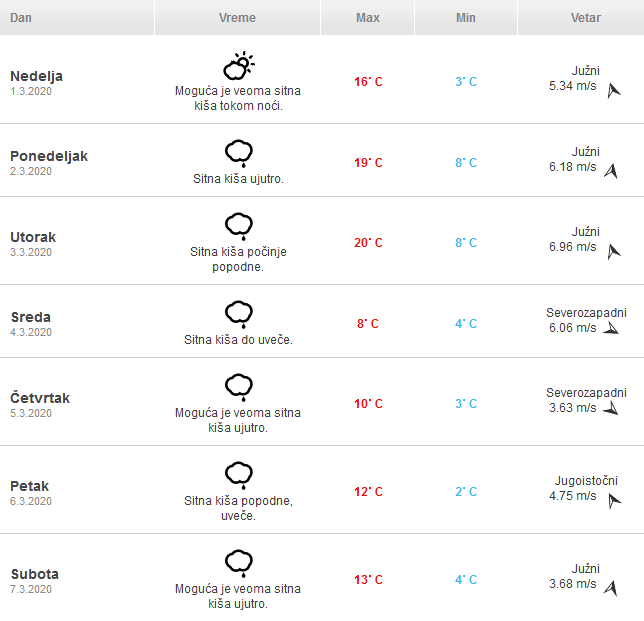
Task: Click the Dan column header
Action: pos(21,18)
